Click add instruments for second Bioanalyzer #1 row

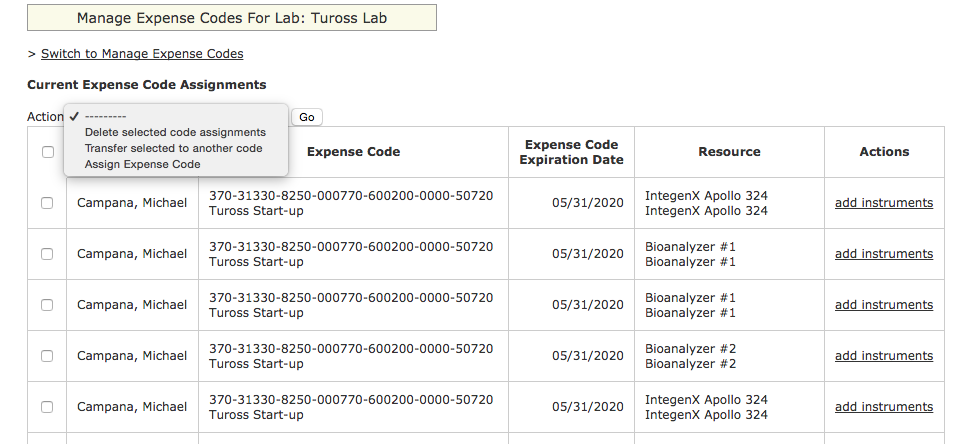pos(884,305)
